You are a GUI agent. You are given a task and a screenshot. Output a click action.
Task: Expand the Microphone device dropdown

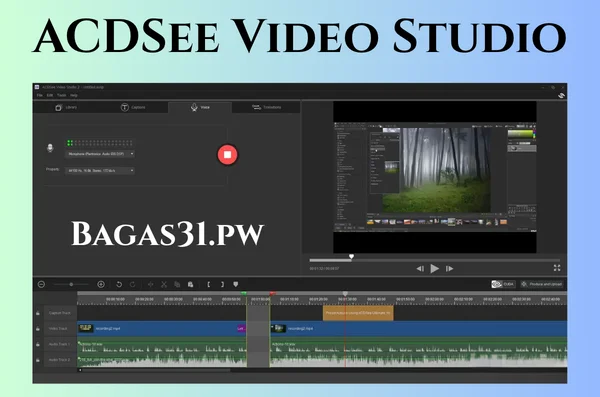coord(100,154)
